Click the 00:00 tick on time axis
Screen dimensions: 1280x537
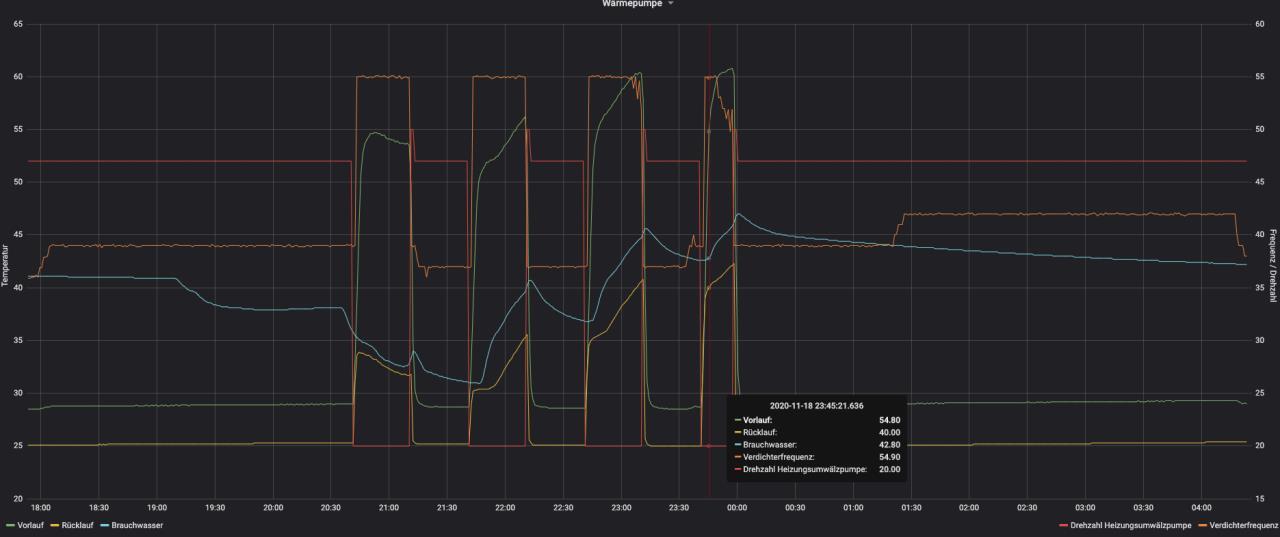[737, 508]
